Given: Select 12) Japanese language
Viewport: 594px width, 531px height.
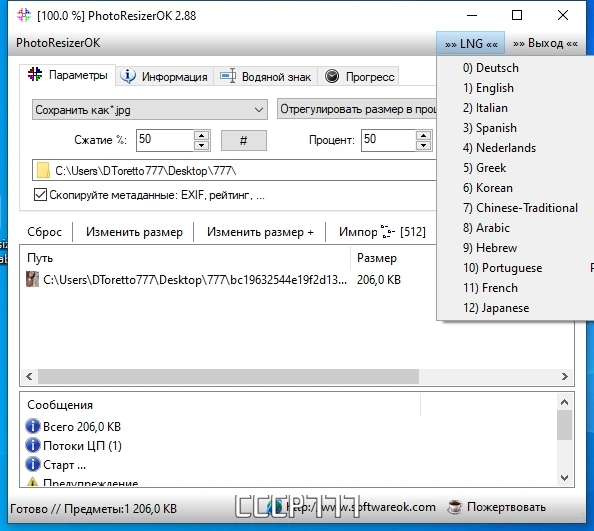Looking at the screenshot, I should pos(515,308).
